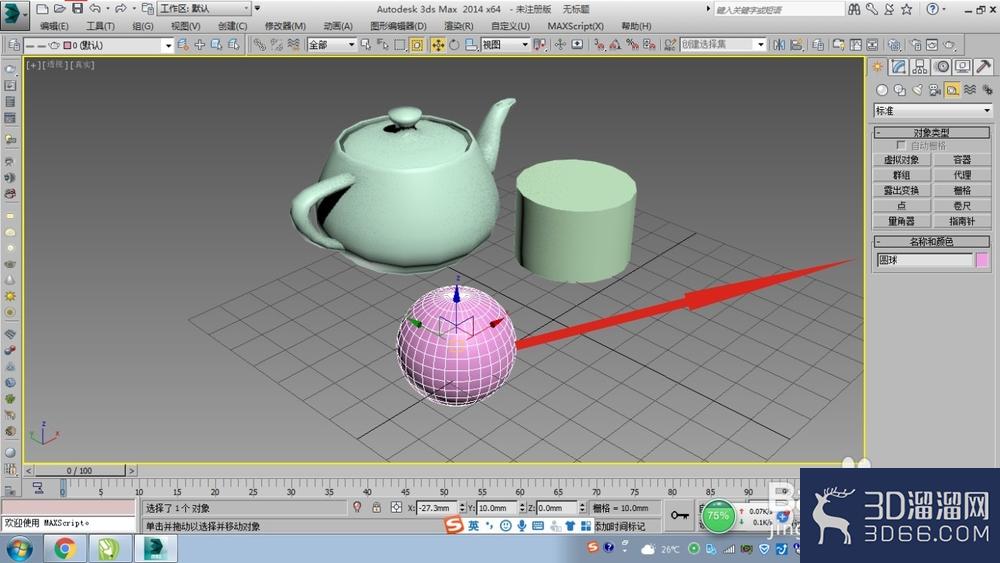Open the 视图 reference coordinate dropdown
This screenshot has width=1000, height=563.
tap(505, 45)
